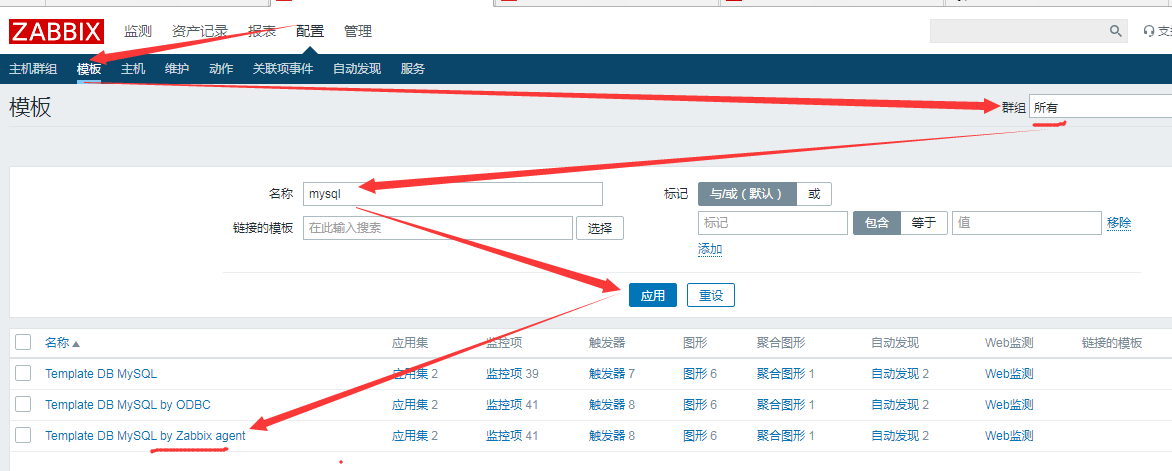Screen dimensions: 1172x471
Task: Open 图形 6 in MySQL by ODBC row
Action: click(x=695, y=404)
